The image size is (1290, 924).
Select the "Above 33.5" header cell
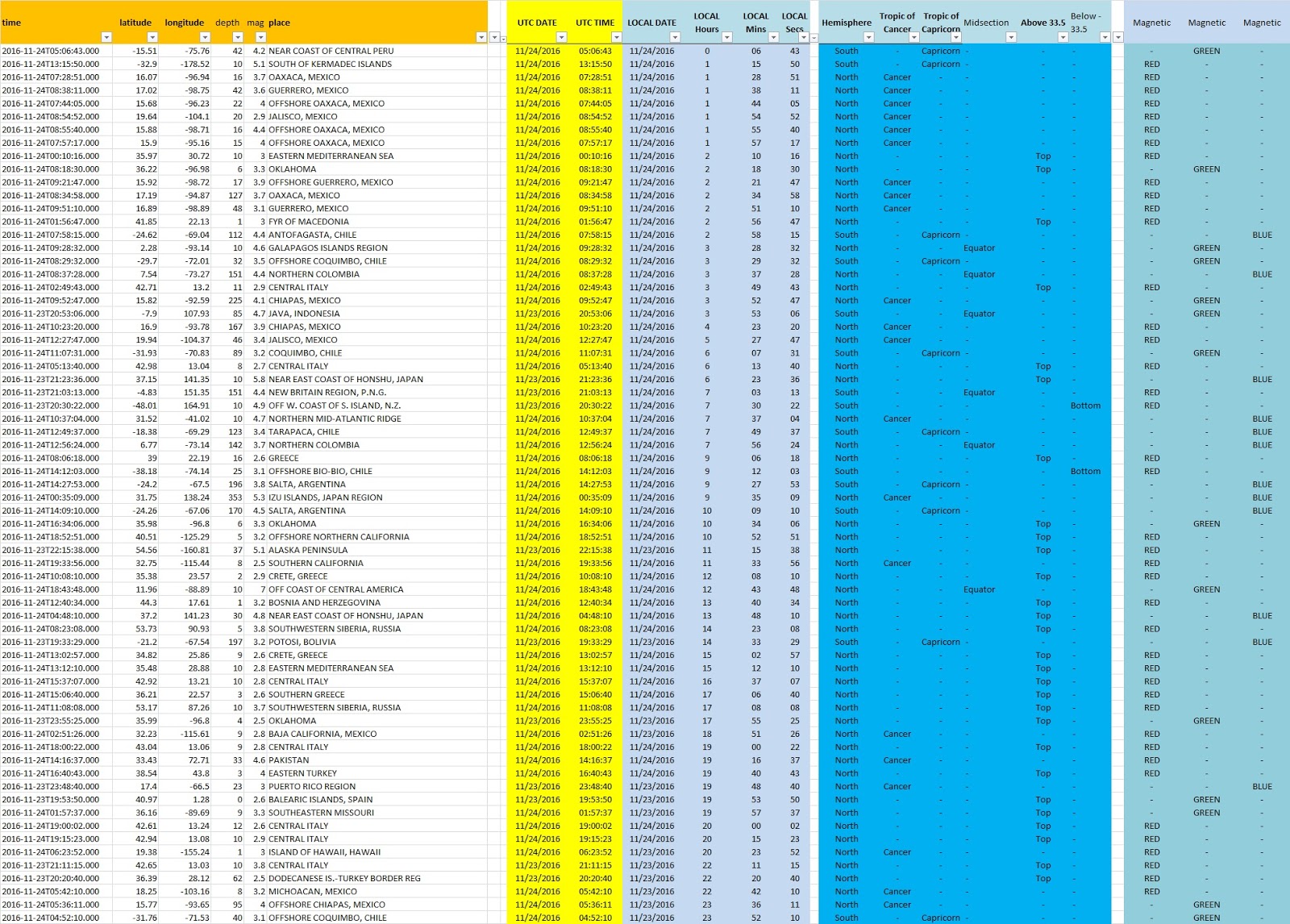[x=1043, y=23]
